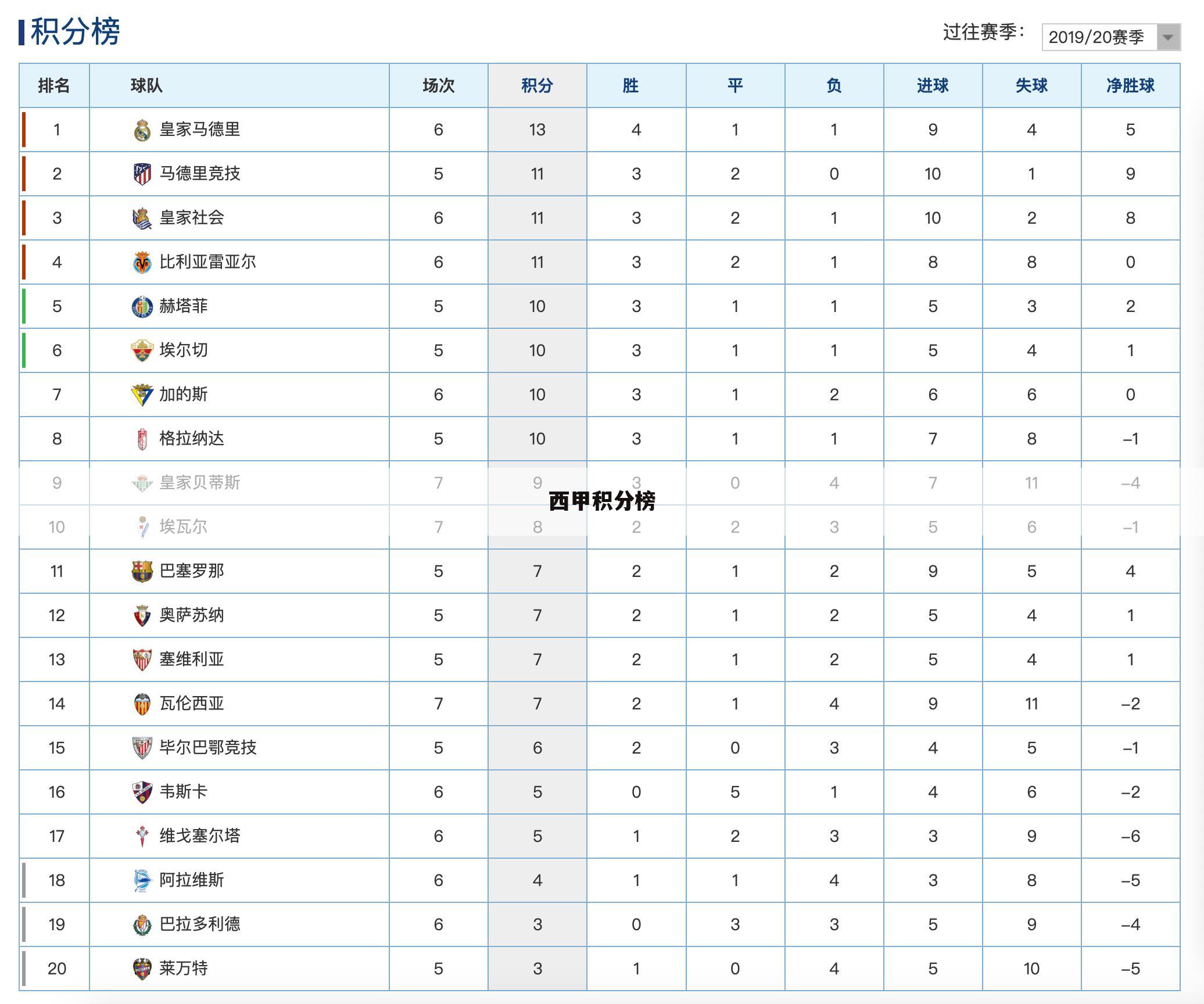1204x1004 pixels.
Task: Click the Atlético Madrid crest icon
Action: pos(142,174)
